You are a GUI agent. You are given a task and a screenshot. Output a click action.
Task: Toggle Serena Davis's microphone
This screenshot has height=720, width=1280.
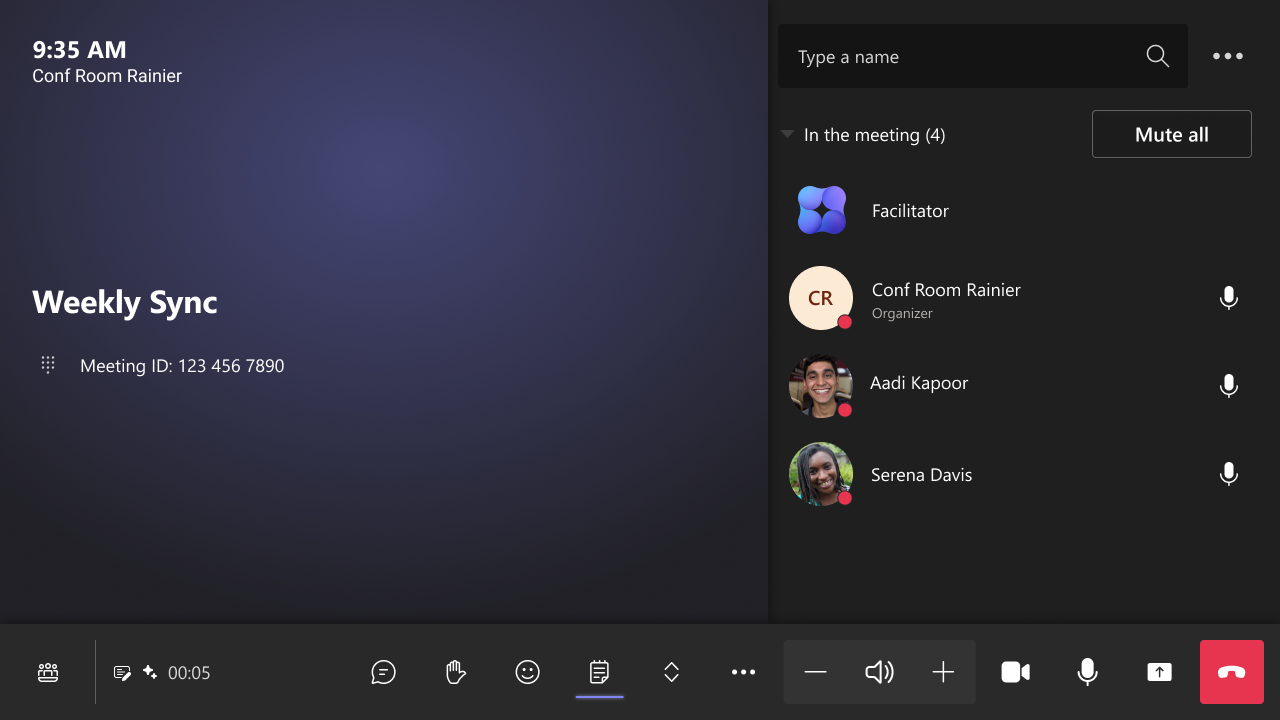point(1229,474)
